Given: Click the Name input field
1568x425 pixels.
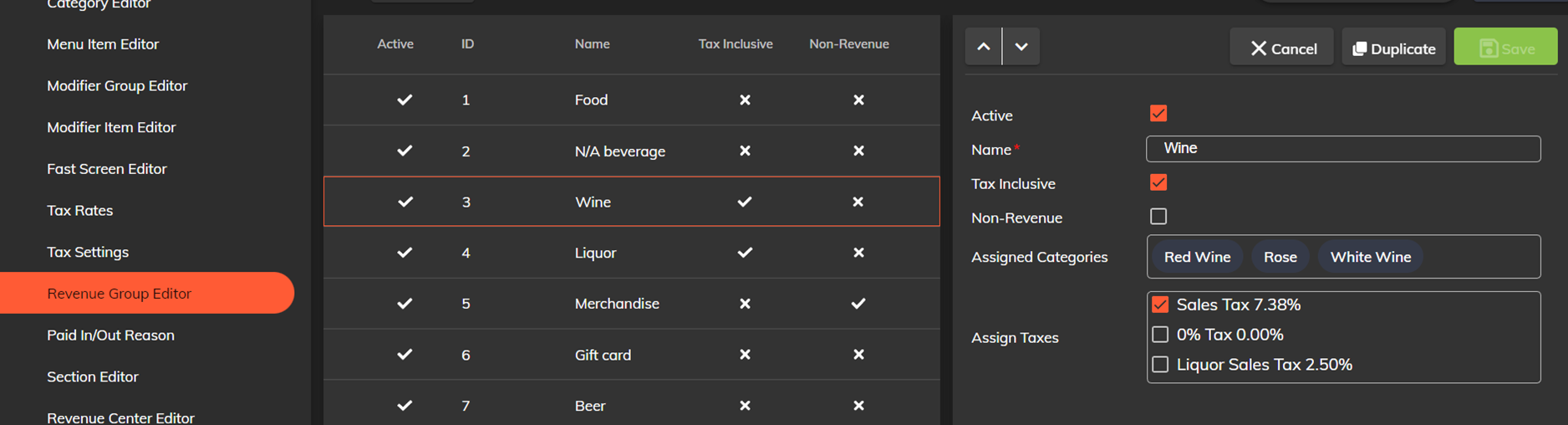Looking at the screenshot, I should [x=1343, y=149].
